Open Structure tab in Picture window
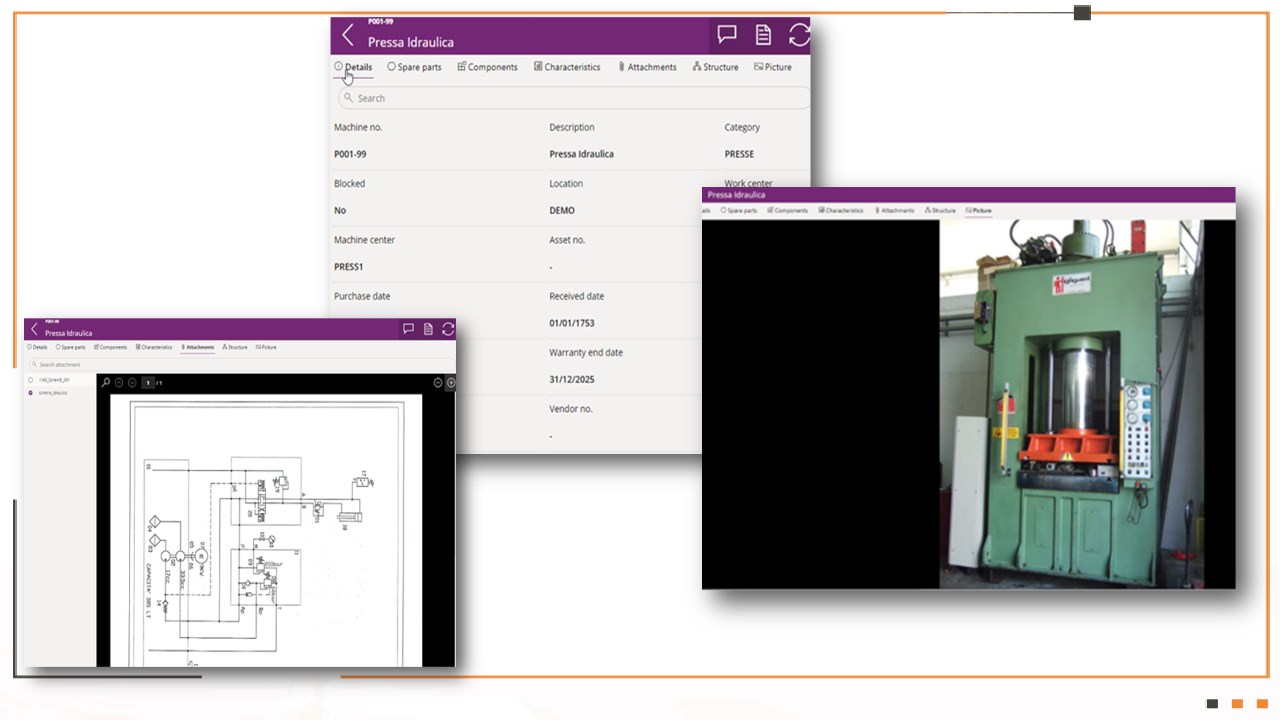 940,211
